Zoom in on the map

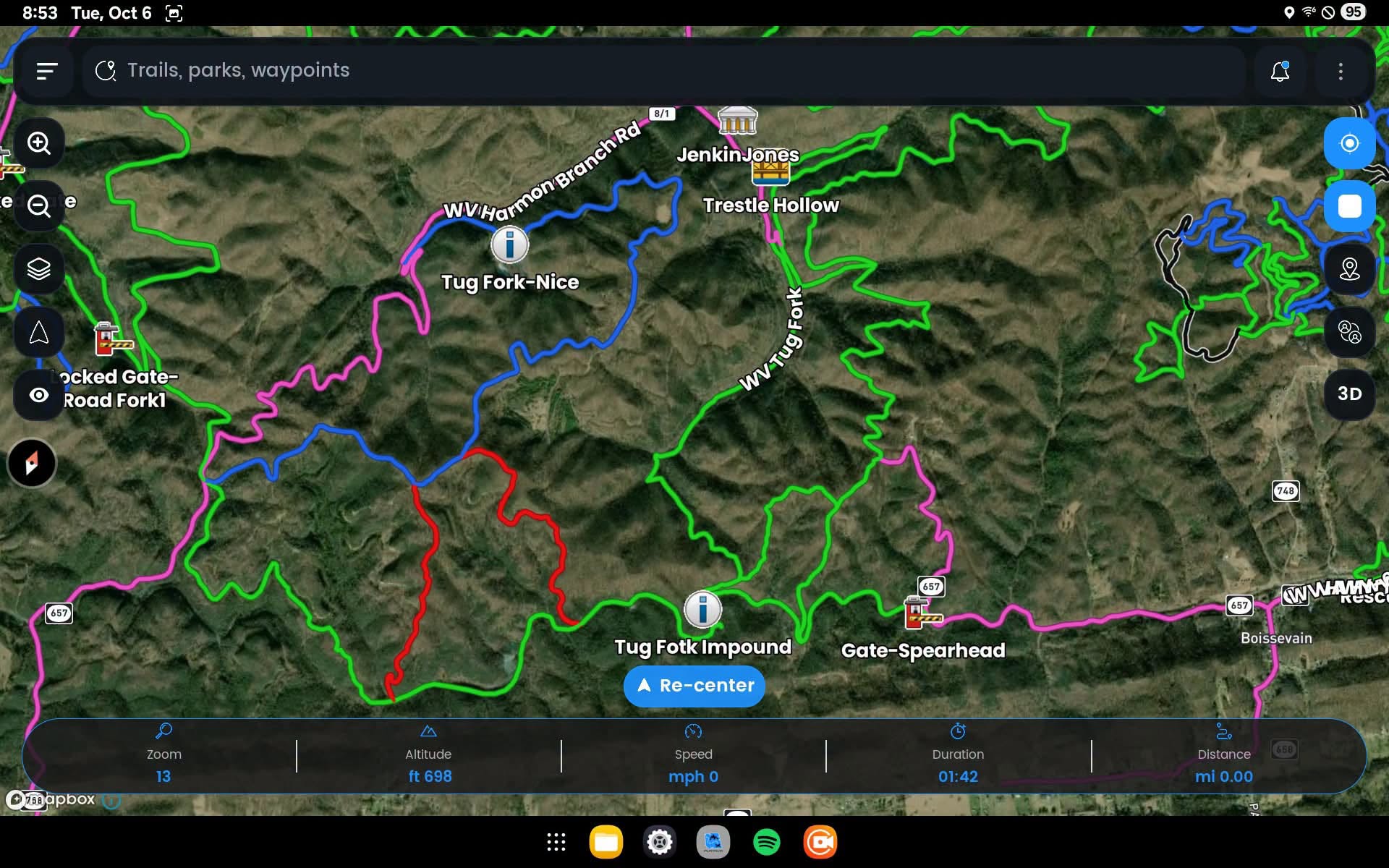tap(39, 143)
